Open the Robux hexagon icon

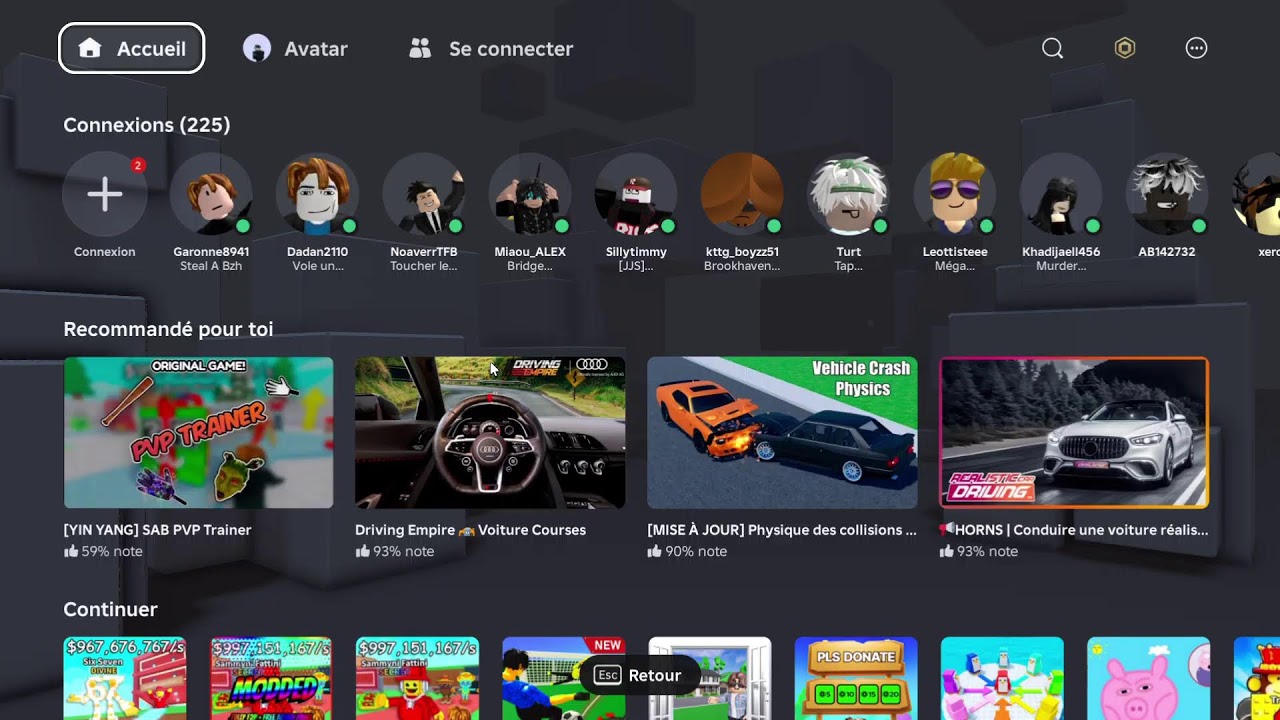1125,48
